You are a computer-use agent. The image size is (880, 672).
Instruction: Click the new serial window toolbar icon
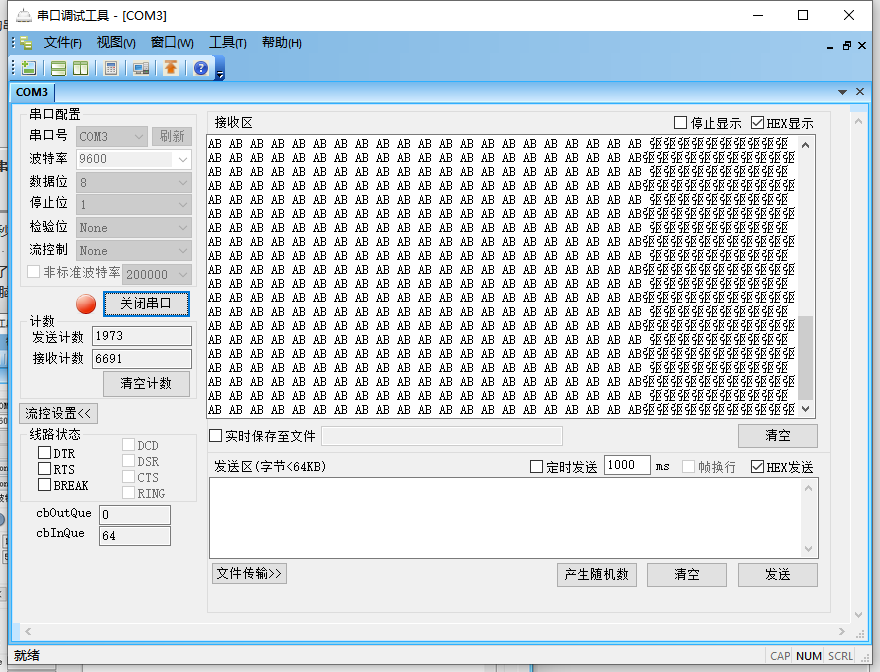coord(29,68)
